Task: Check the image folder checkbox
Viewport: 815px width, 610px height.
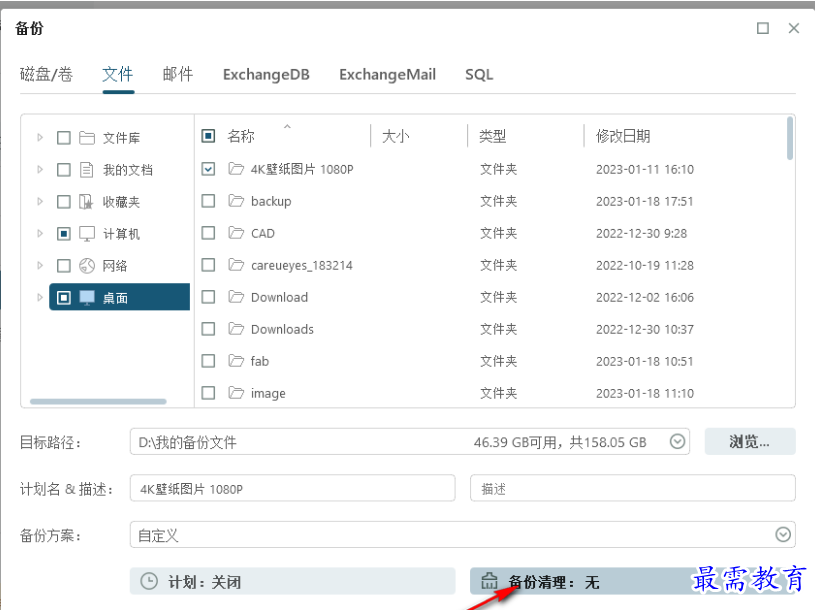Action: tap(208, 393)
